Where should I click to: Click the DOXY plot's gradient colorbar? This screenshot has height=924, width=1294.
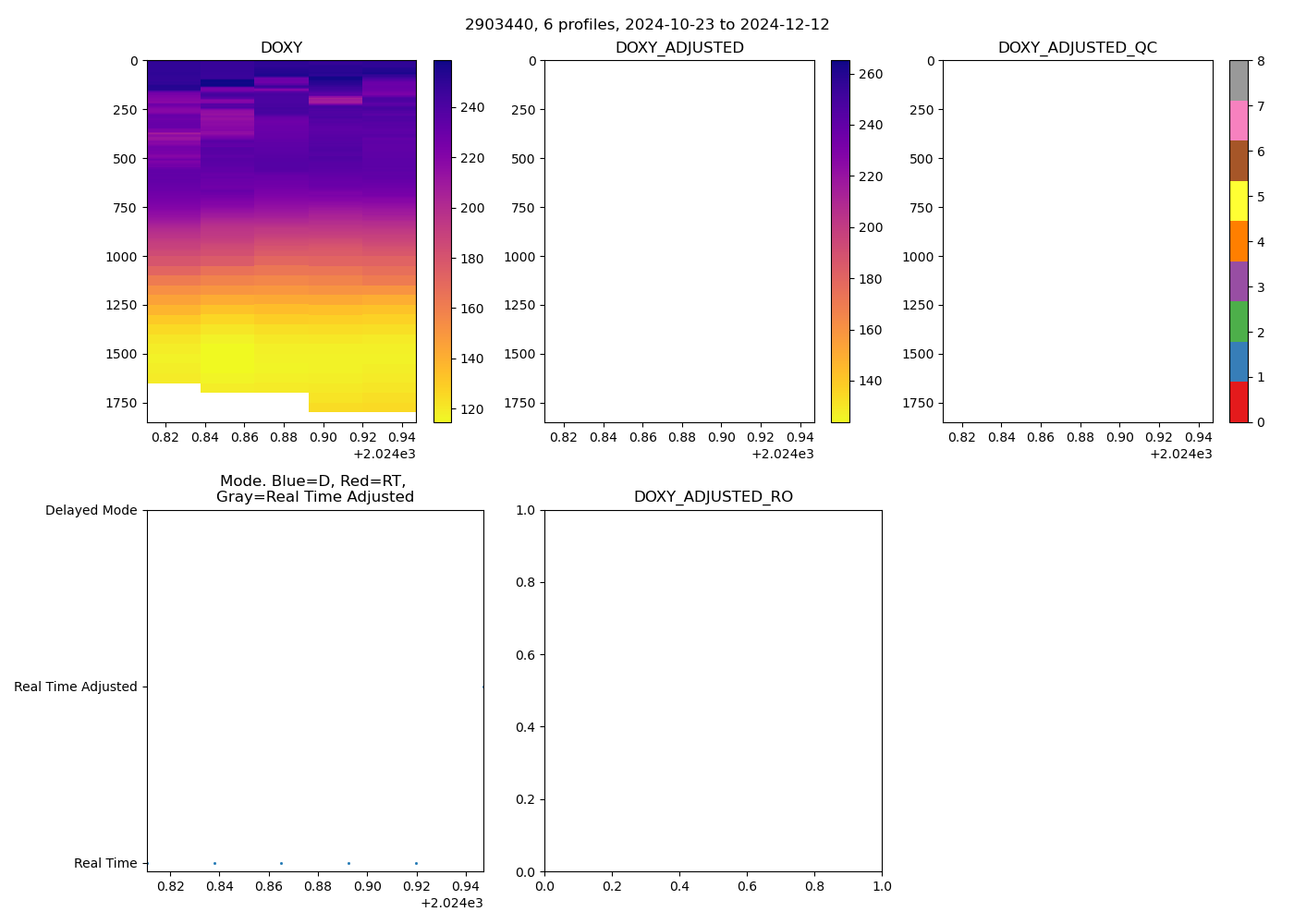442,241
